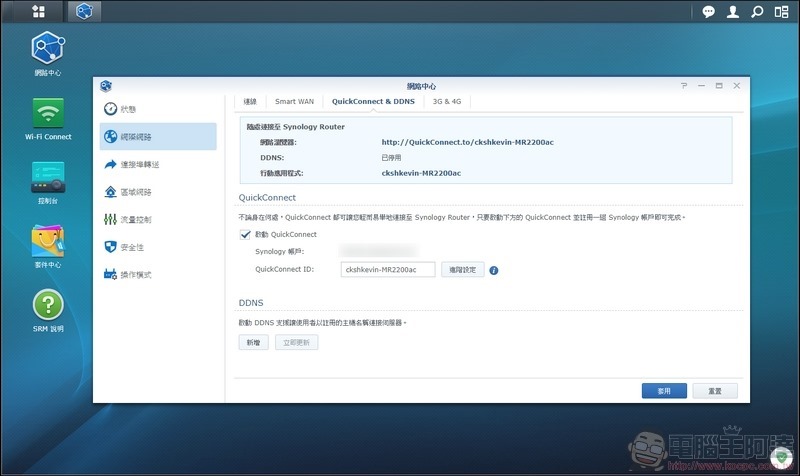Maximize the 網路中心 window
800x476 pixels.
coord(719,86)
